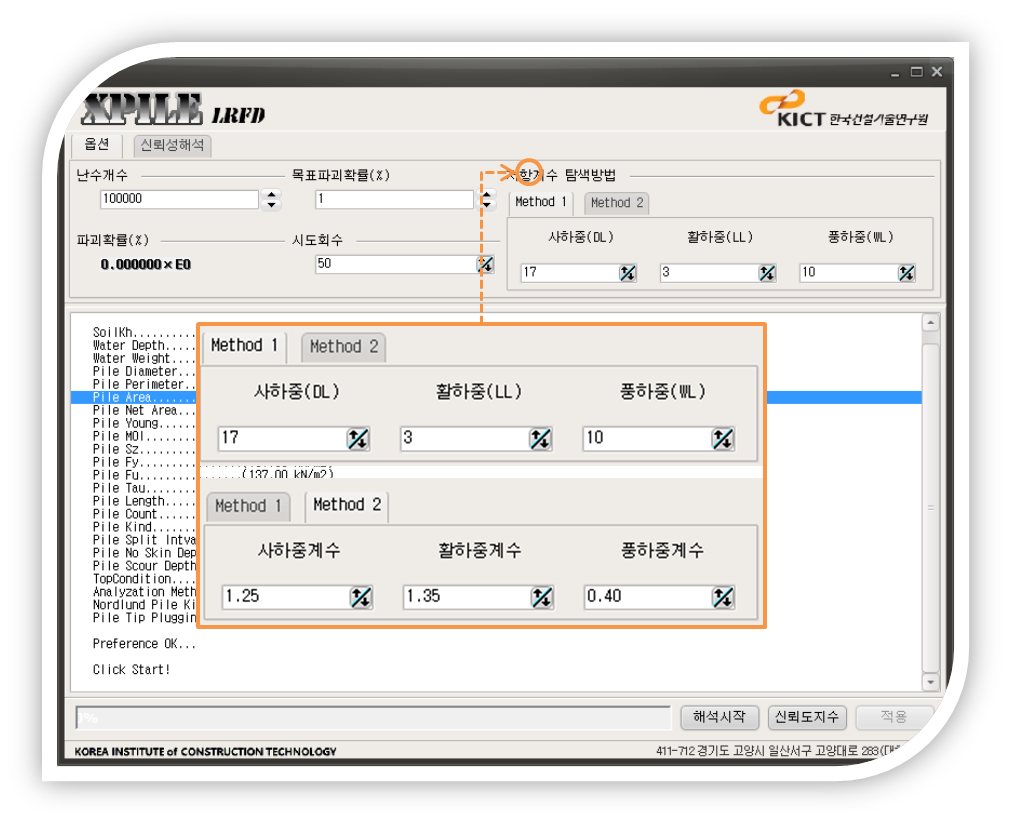Click the 활하중계수 field showing 1.35

[x=467, y=597]
